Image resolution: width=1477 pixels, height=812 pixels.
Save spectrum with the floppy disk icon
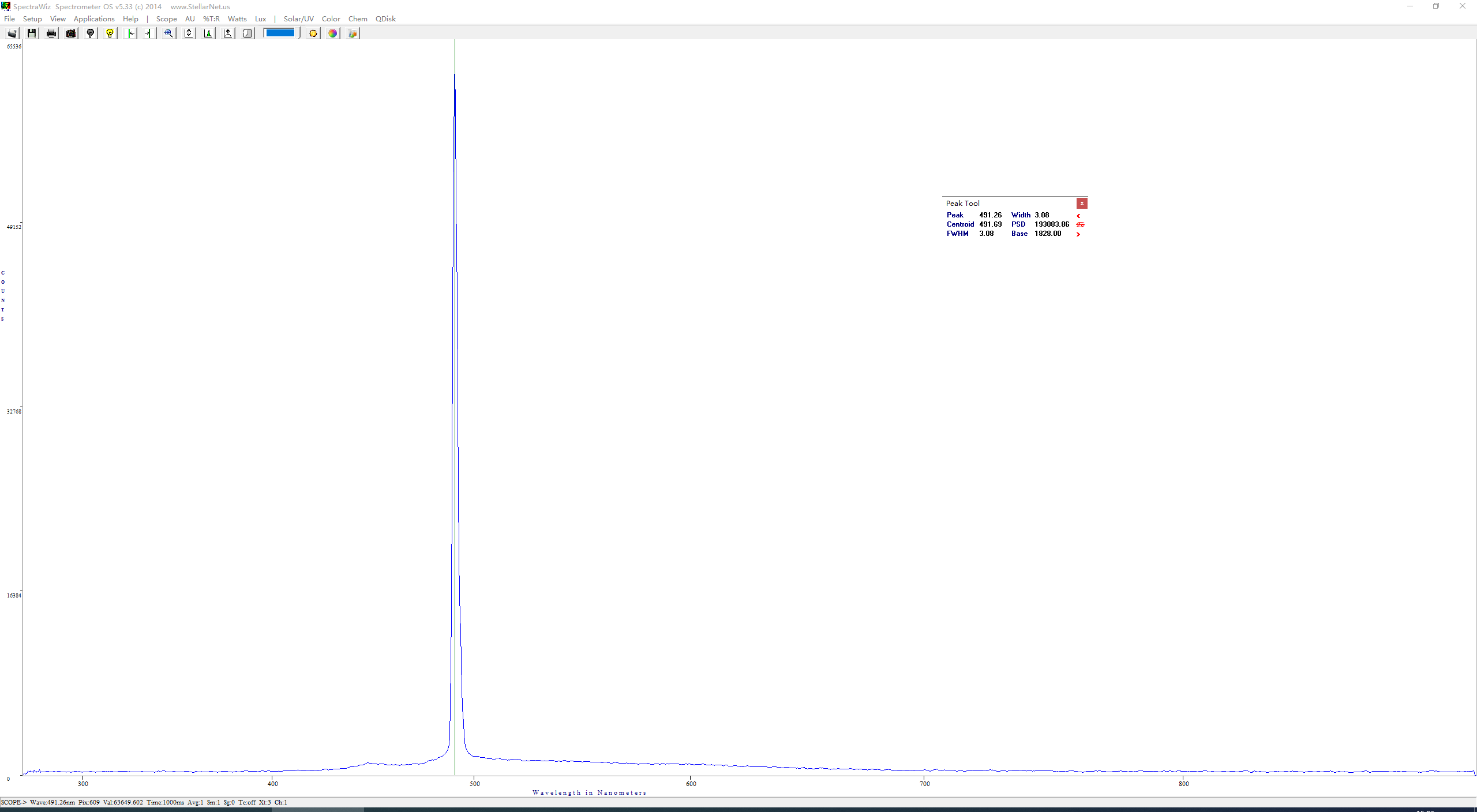pyautogui.click(x=32, y=33)
